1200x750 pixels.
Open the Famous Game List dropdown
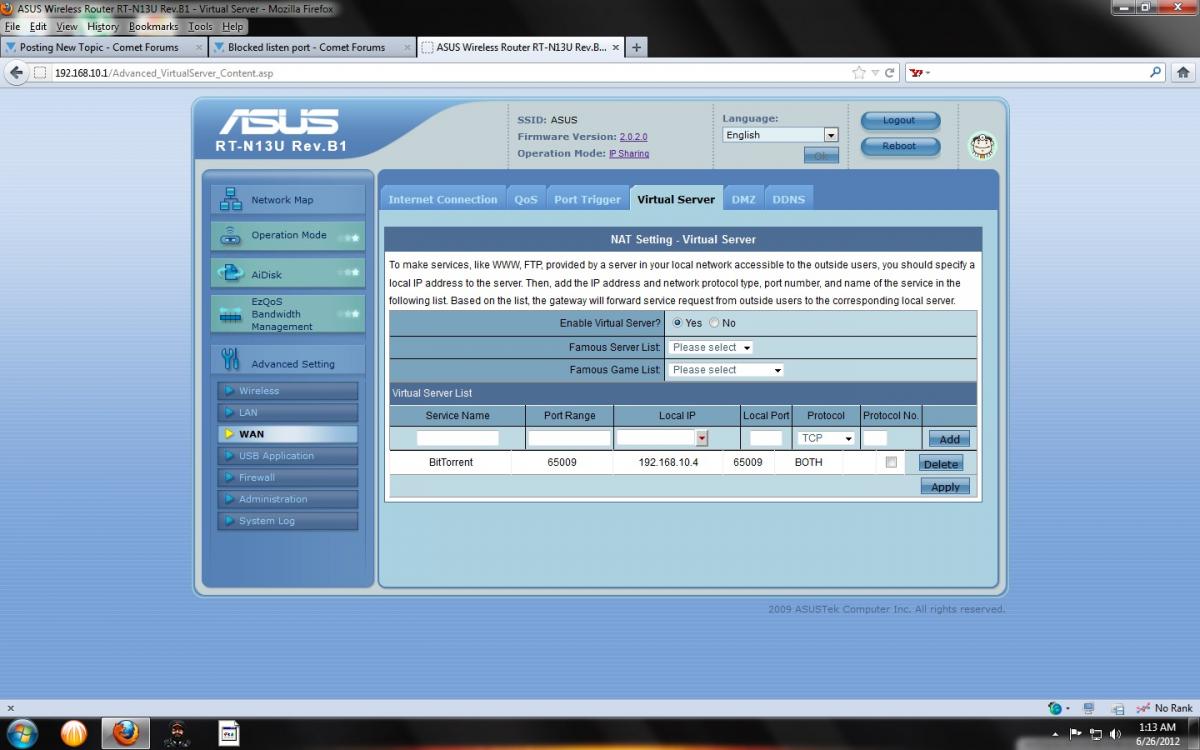click(x=725, y=369)
